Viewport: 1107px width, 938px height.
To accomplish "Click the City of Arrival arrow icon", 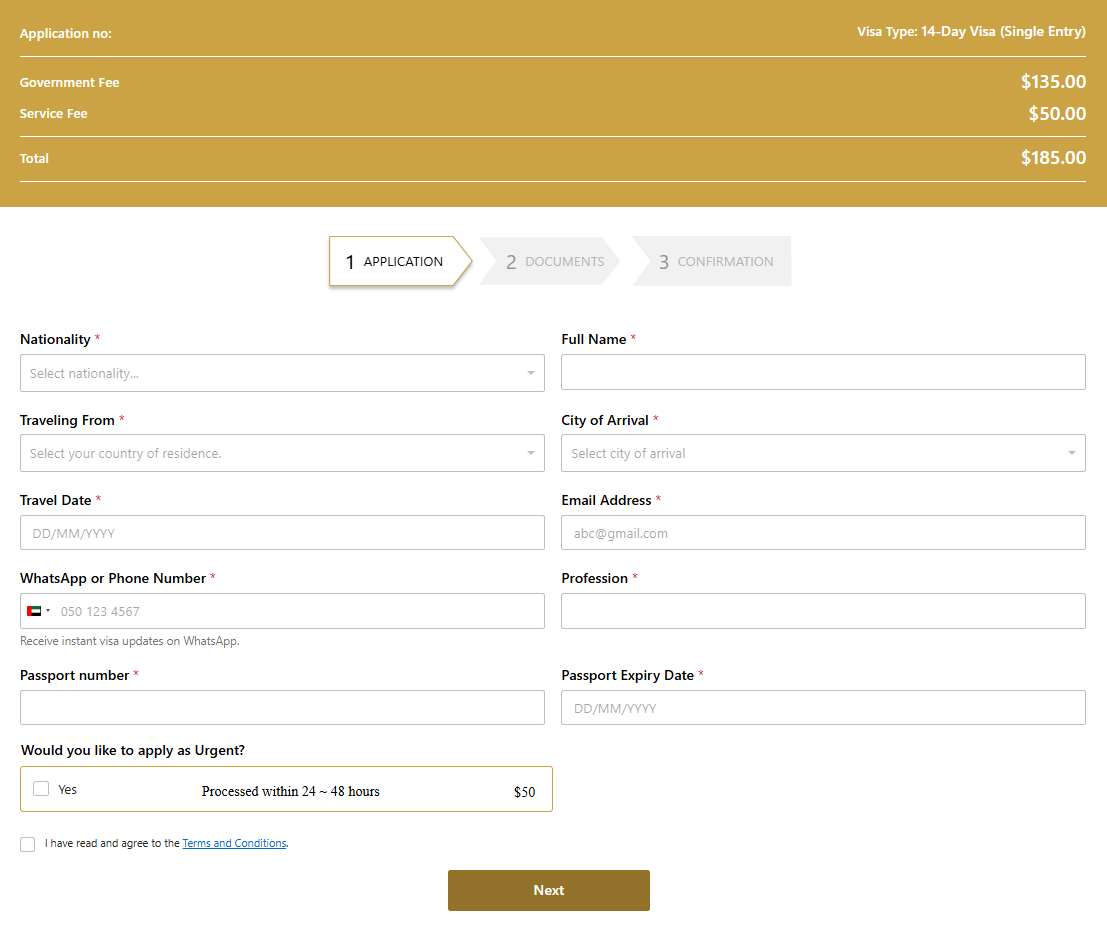I will point(1071,453).
